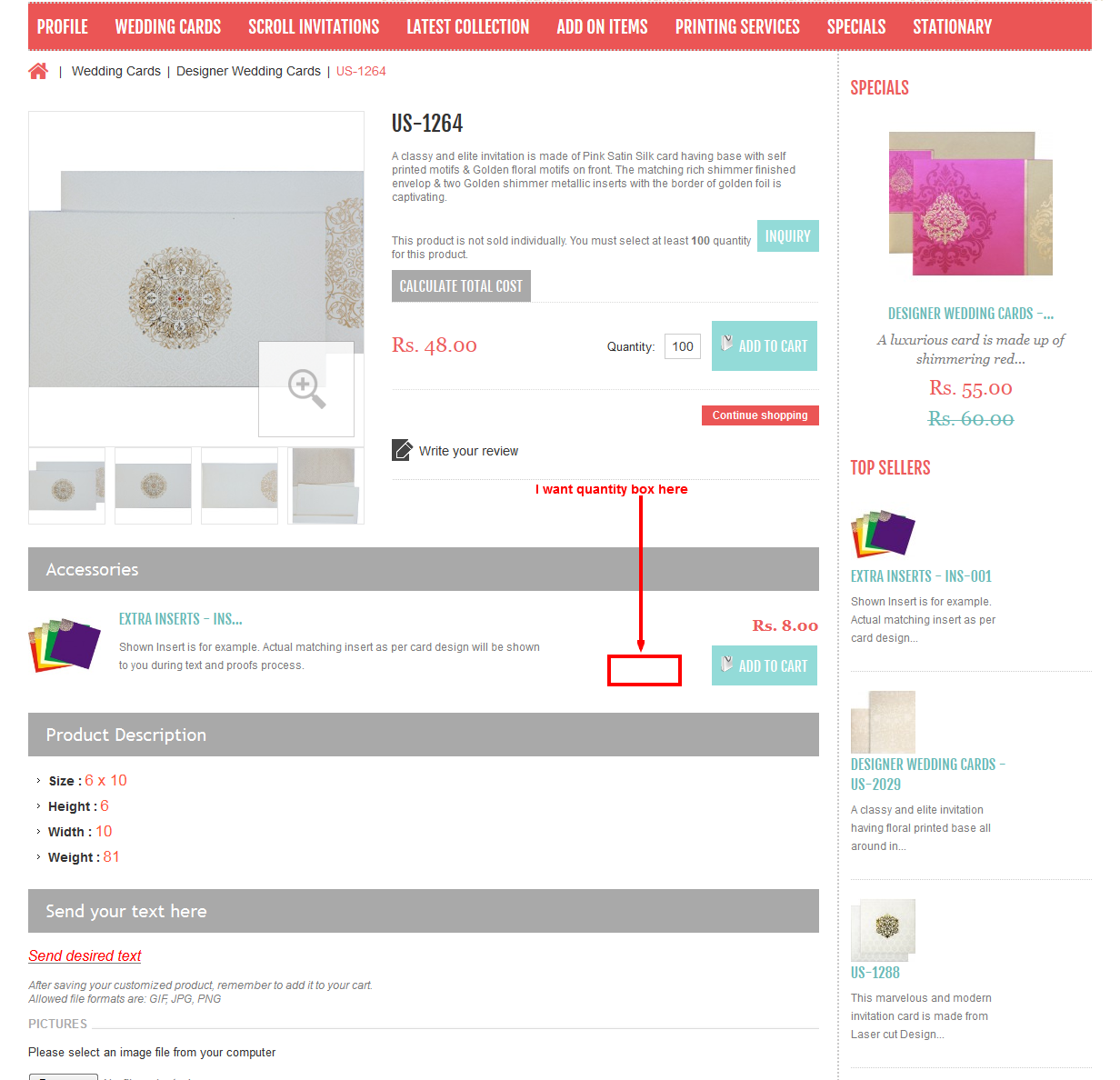
Task: Select the first product thumbnail below main image
Action: (66, 485)
